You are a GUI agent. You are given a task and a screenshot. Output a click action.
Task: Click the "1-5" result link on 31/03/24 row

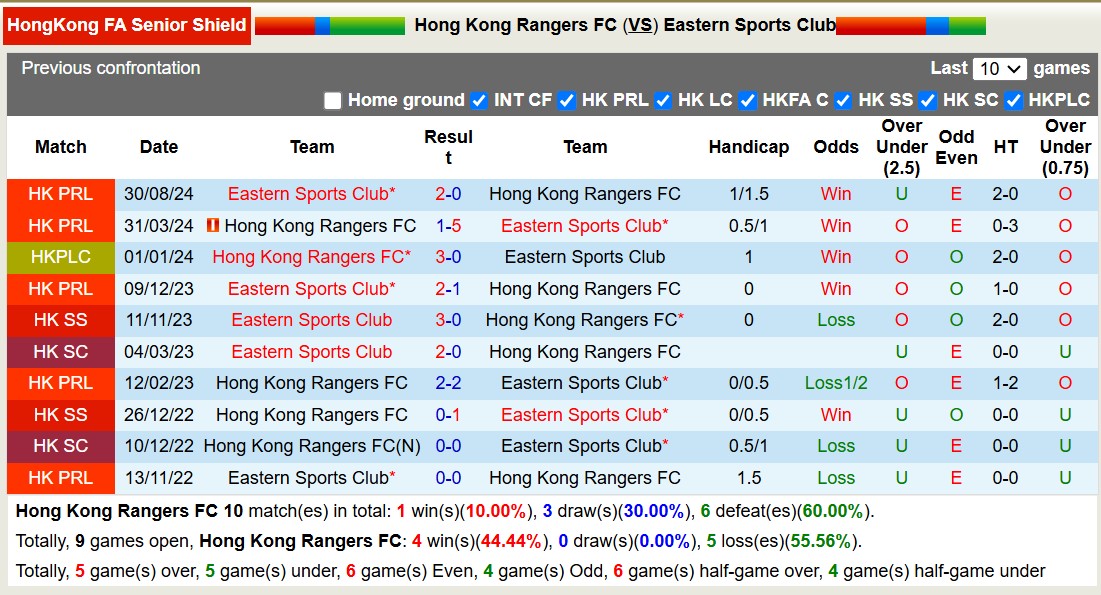[448, 226]
